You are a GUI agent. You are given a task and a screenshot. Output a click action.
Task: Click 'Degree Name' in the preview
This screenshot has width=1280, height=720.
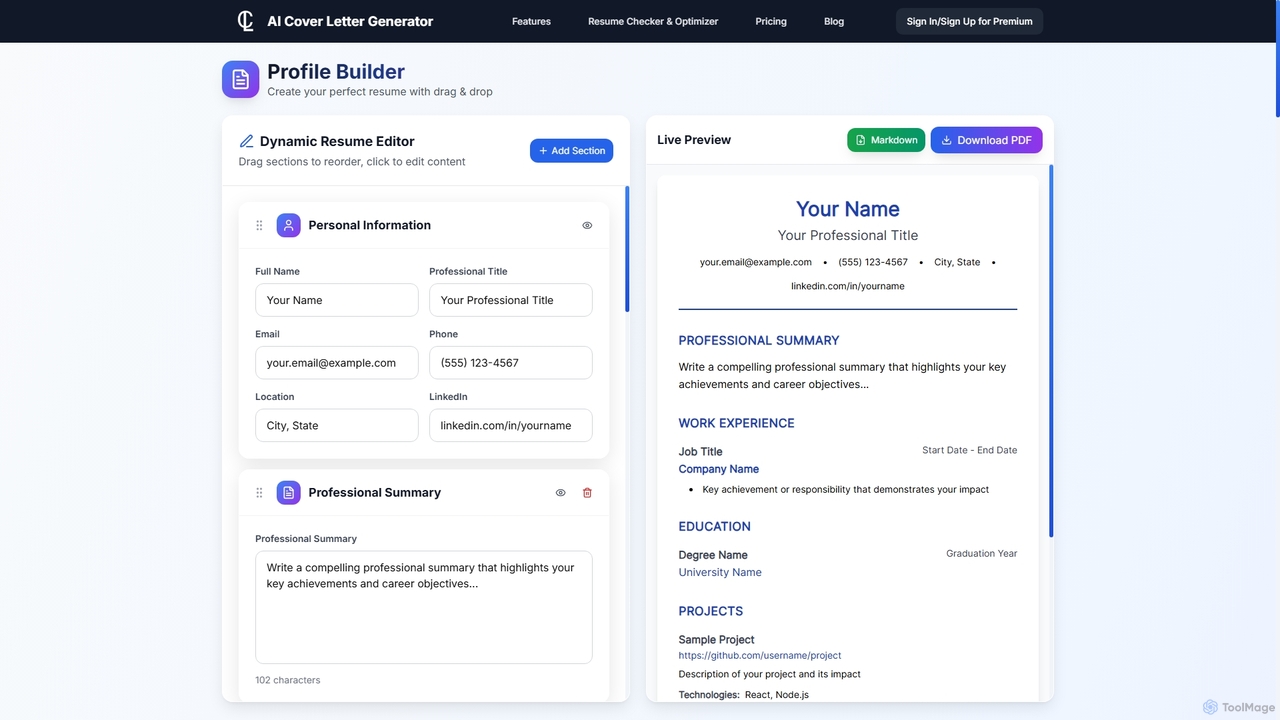tap(713, 555)
